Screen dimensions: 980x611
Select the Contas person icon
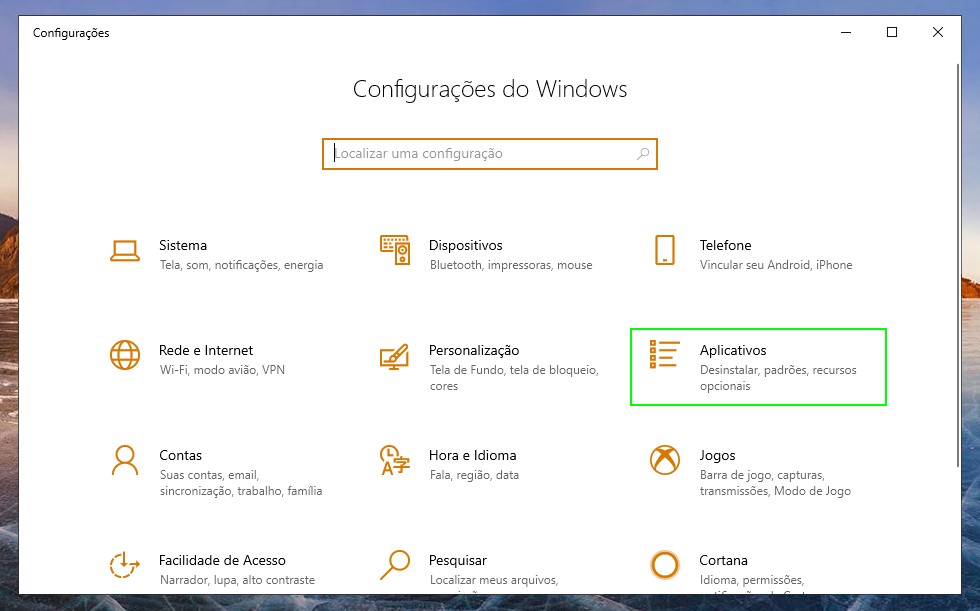click(124, 460)
